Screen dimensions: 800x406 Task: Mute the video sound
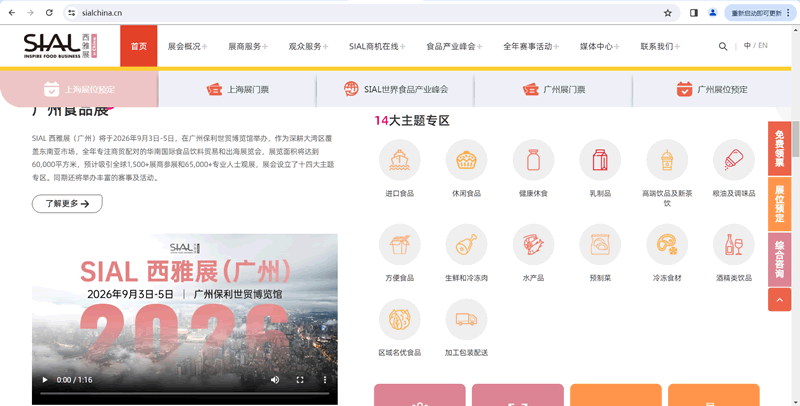pyautogui.click(x=275, y=380)
